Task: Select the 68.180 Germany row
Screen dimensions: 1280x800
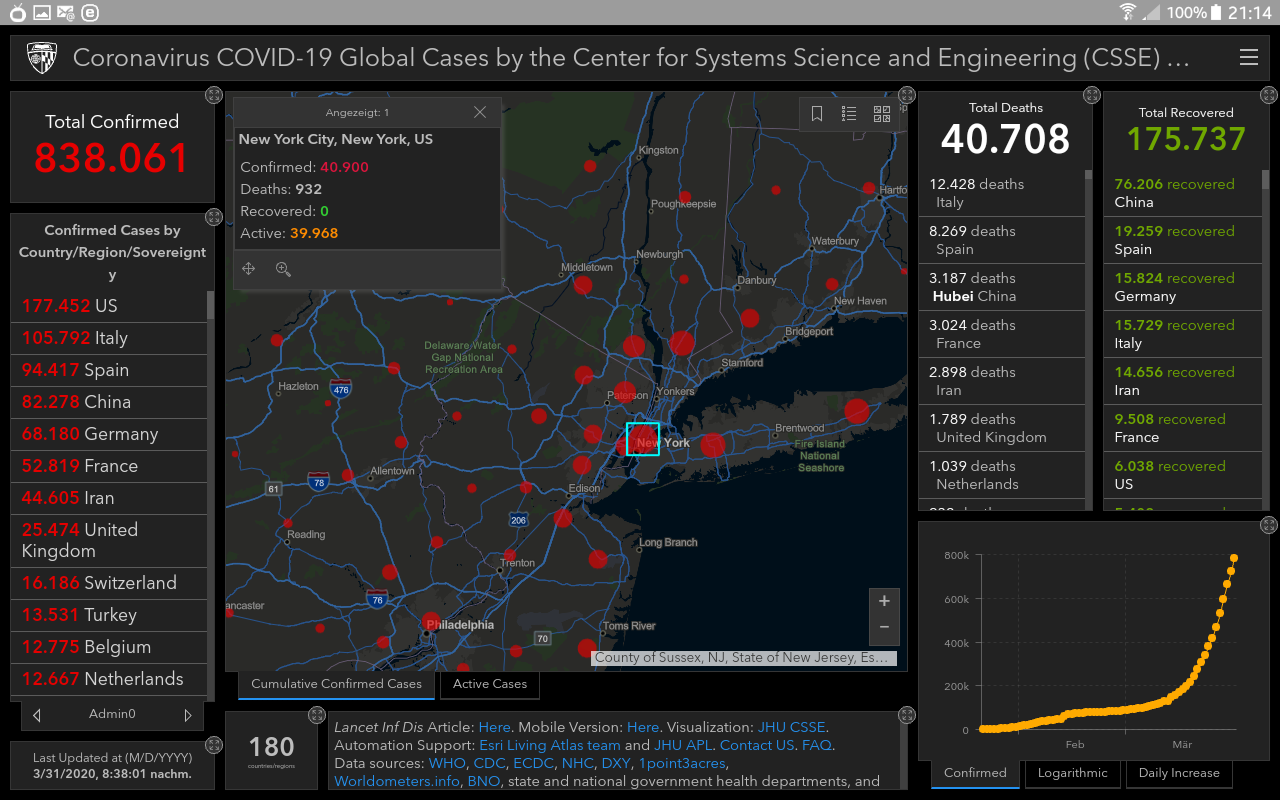Action: pos(109,434)
